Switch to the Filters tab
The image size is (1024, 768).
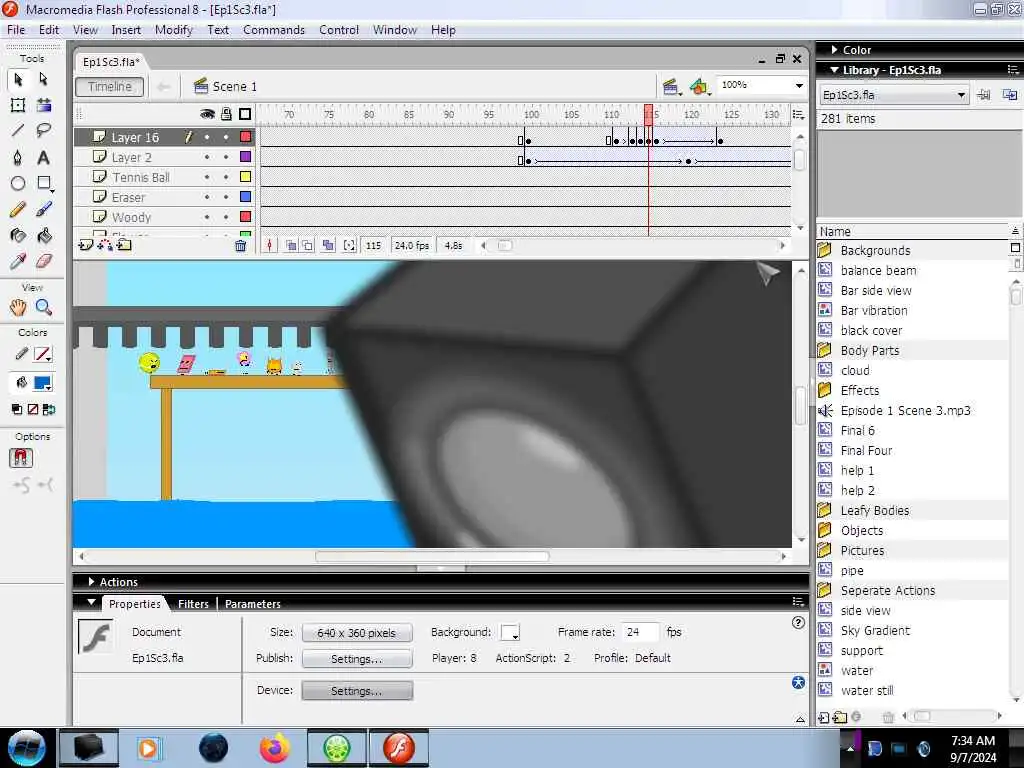pyautogui.click(x=193, y=604)
